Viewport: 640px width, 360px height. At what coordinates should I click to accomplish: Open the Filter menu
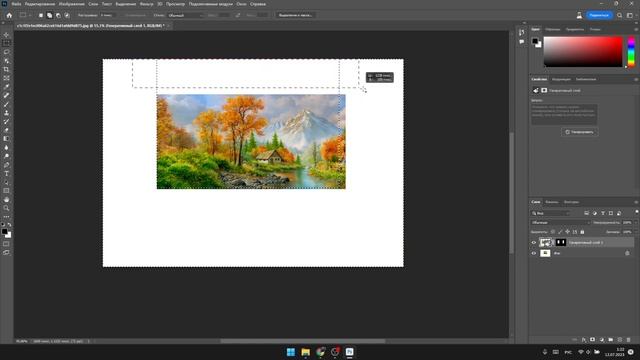tap(146, 4)
